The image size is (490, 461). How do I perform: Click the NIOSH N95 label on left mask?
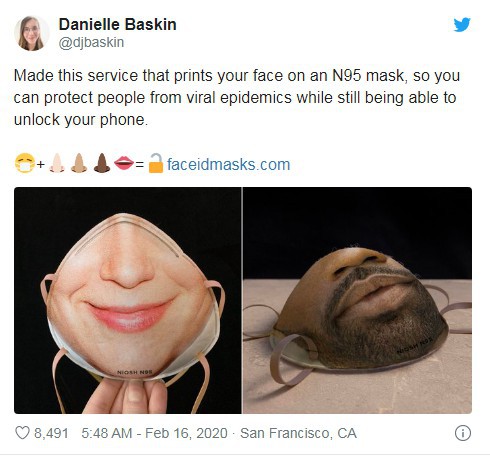tap(135, 372)
